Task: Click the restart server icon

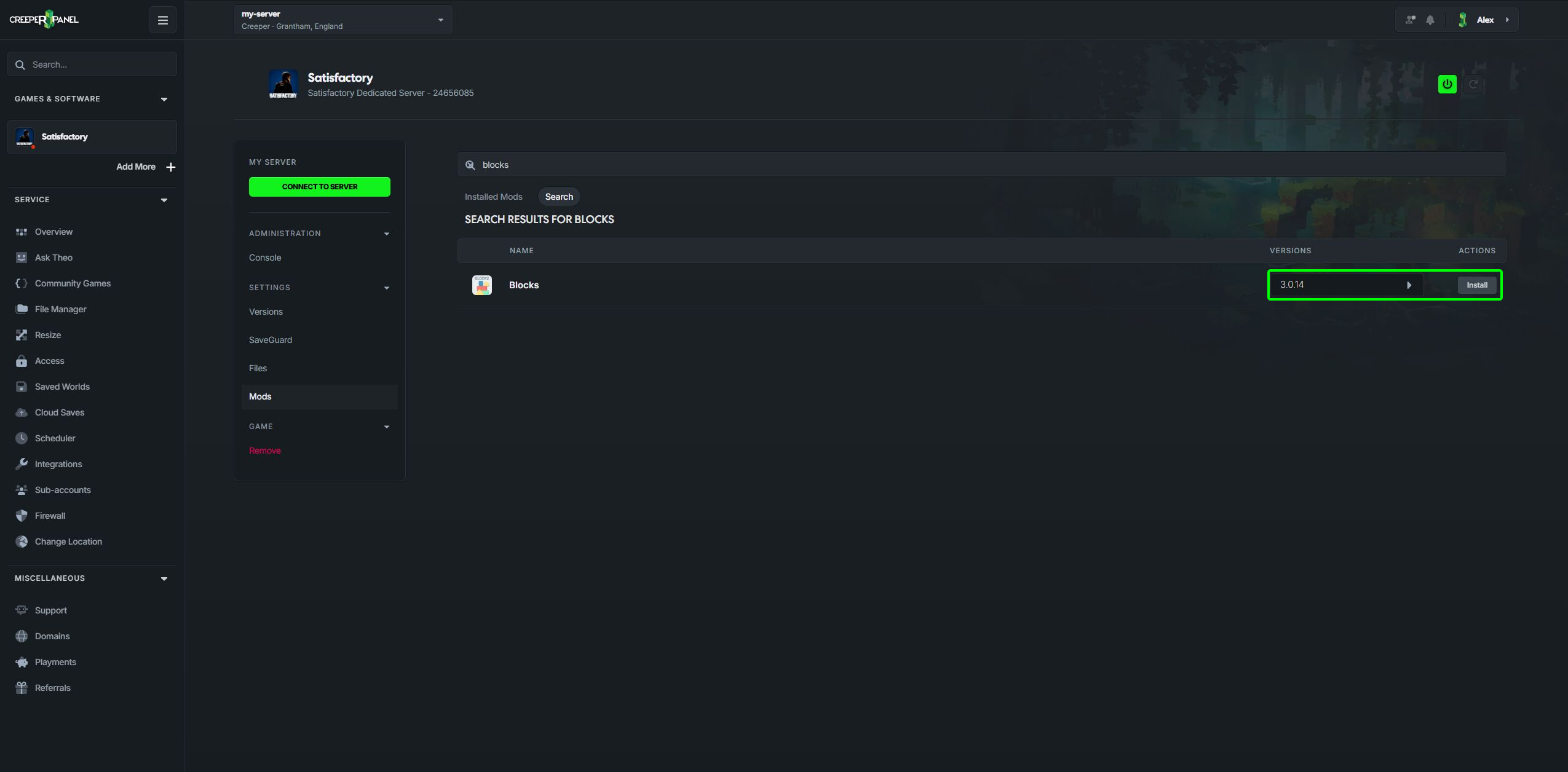Action: pyautogui.click(x=1473, y=84)
